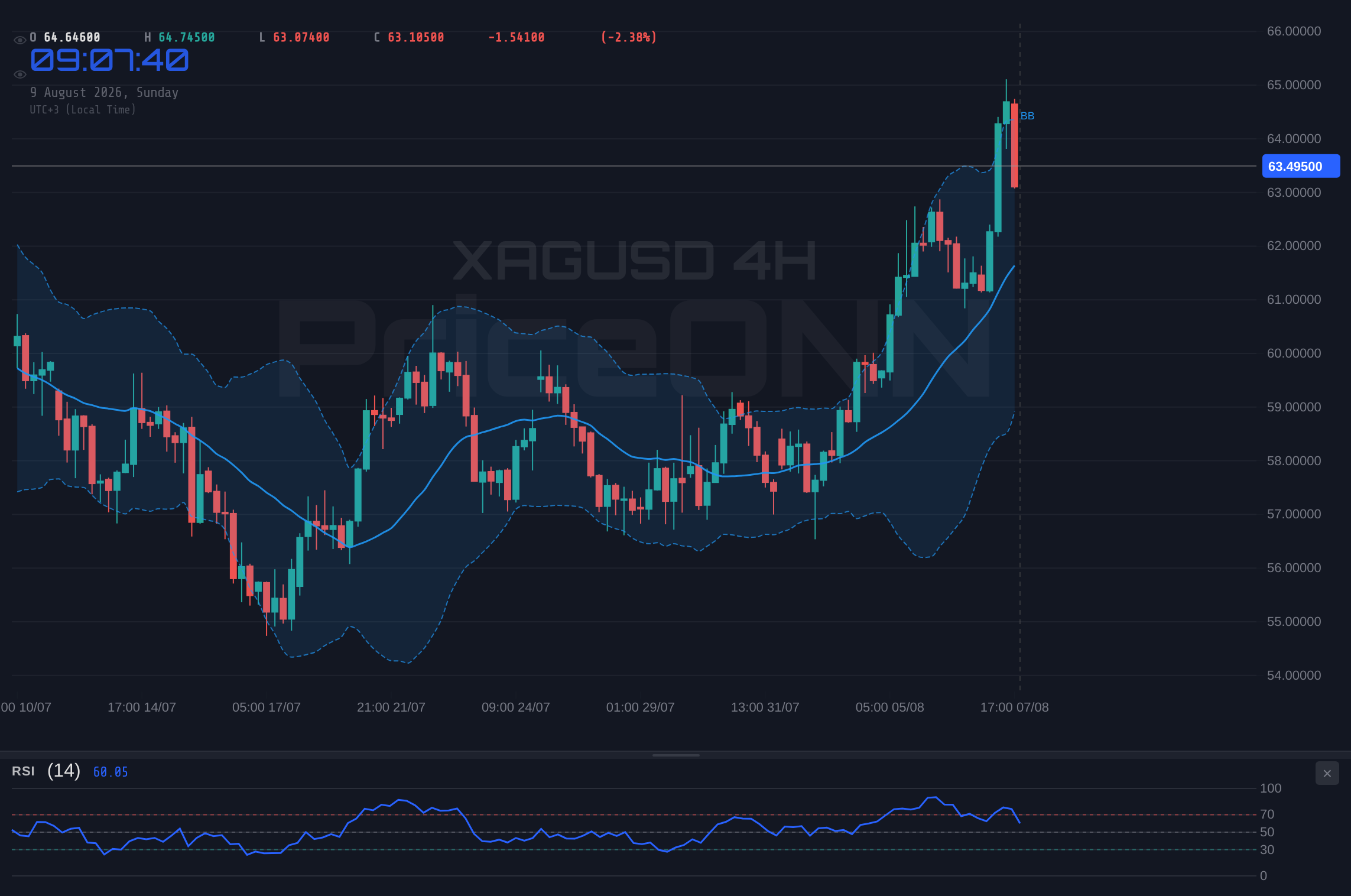Click the low price 63.07400

click(301, 37)
